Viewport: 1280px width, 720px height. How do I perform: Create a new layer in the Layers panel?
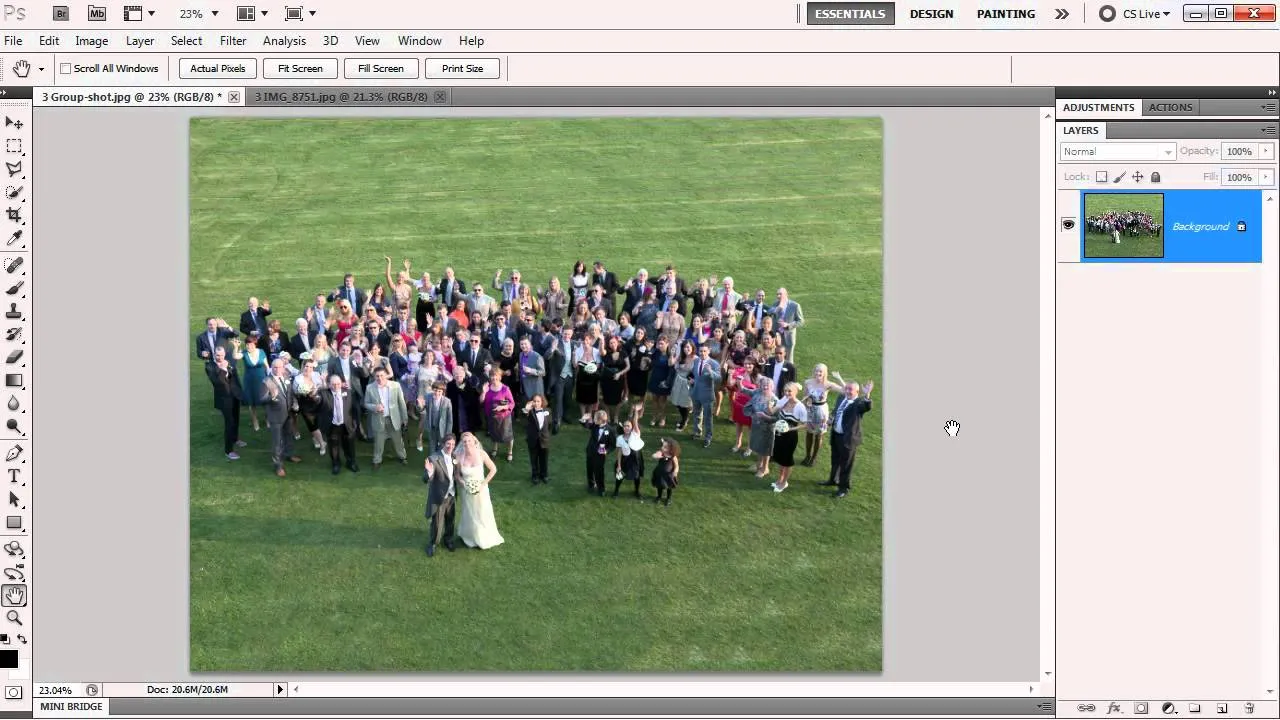tap(1220, 707)
